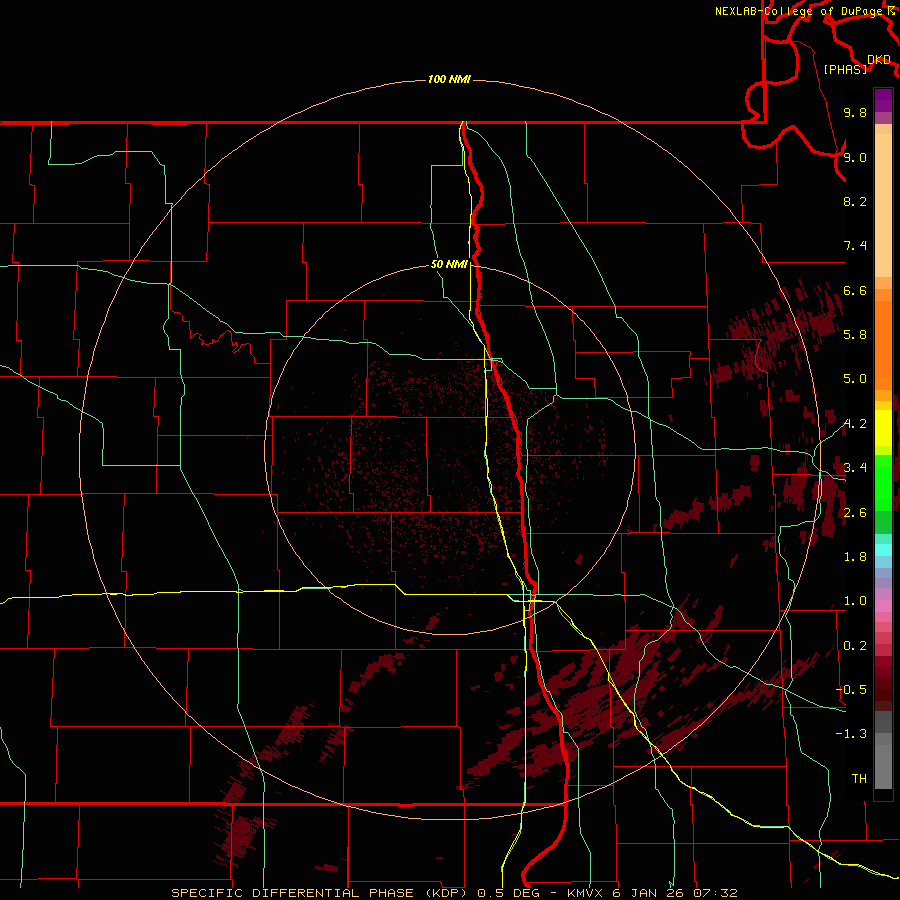The height and width of the screenshot is (900, 900).
Task: Pick the purple segment of the color bar
Action: (883, 100)
